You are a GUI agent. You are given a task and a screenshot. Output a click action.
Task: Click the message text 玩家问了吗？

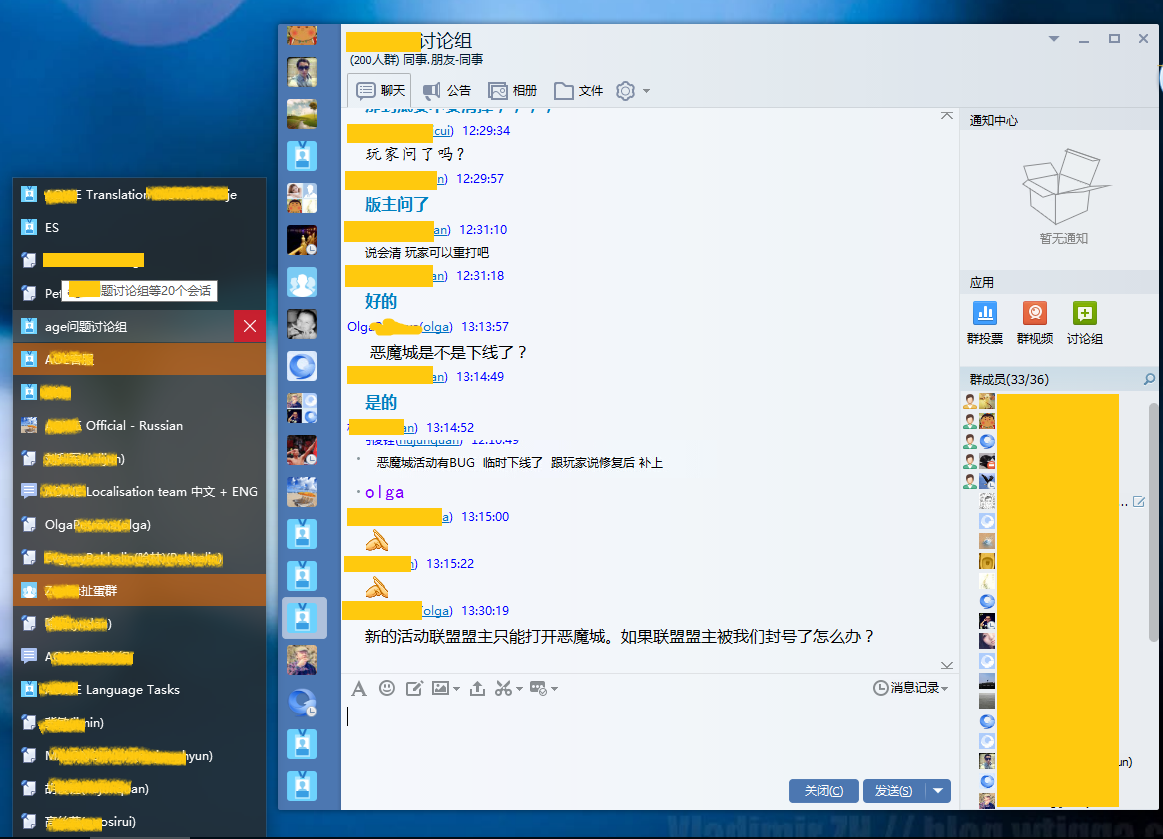tap(415, 154)
